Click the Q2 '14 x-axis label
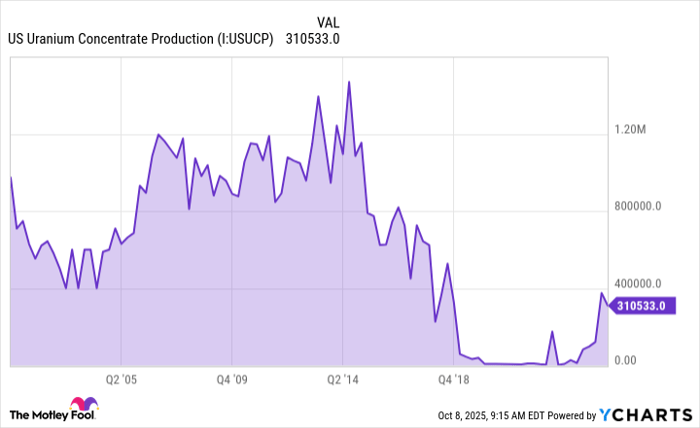 pyautogui.click(x=343, y=380)
